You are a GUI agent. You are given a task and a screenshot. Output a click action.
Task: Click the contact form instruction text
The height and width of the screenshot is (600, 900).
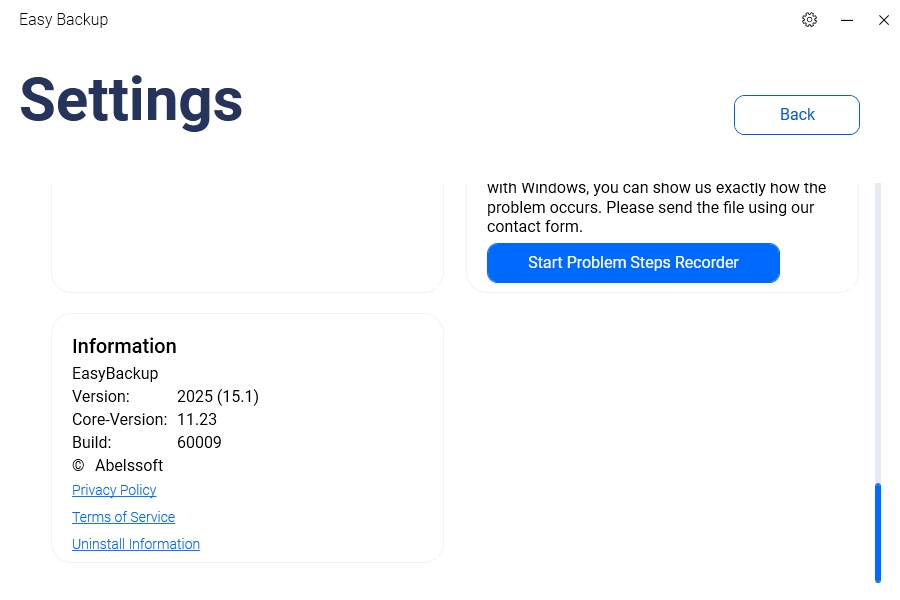tap(650, 208)
